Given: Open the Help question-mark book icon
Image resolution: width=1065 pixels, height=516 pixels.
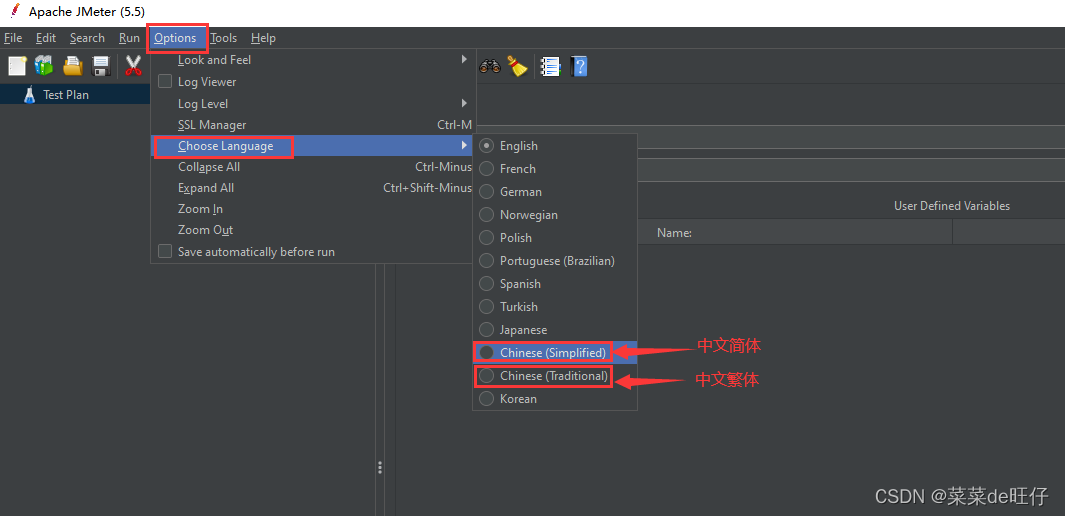Looking at the screenshot, I should (x=579, y=66).
